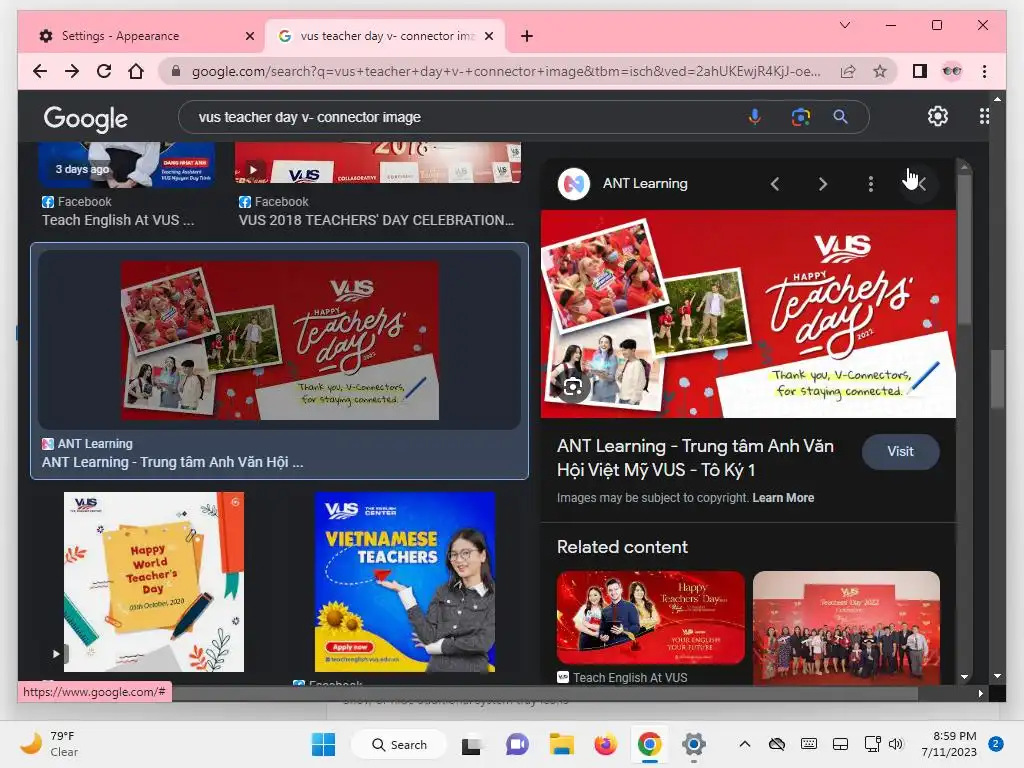
Task: Open File Explorer from taskbar
Action: pos(561,744)
